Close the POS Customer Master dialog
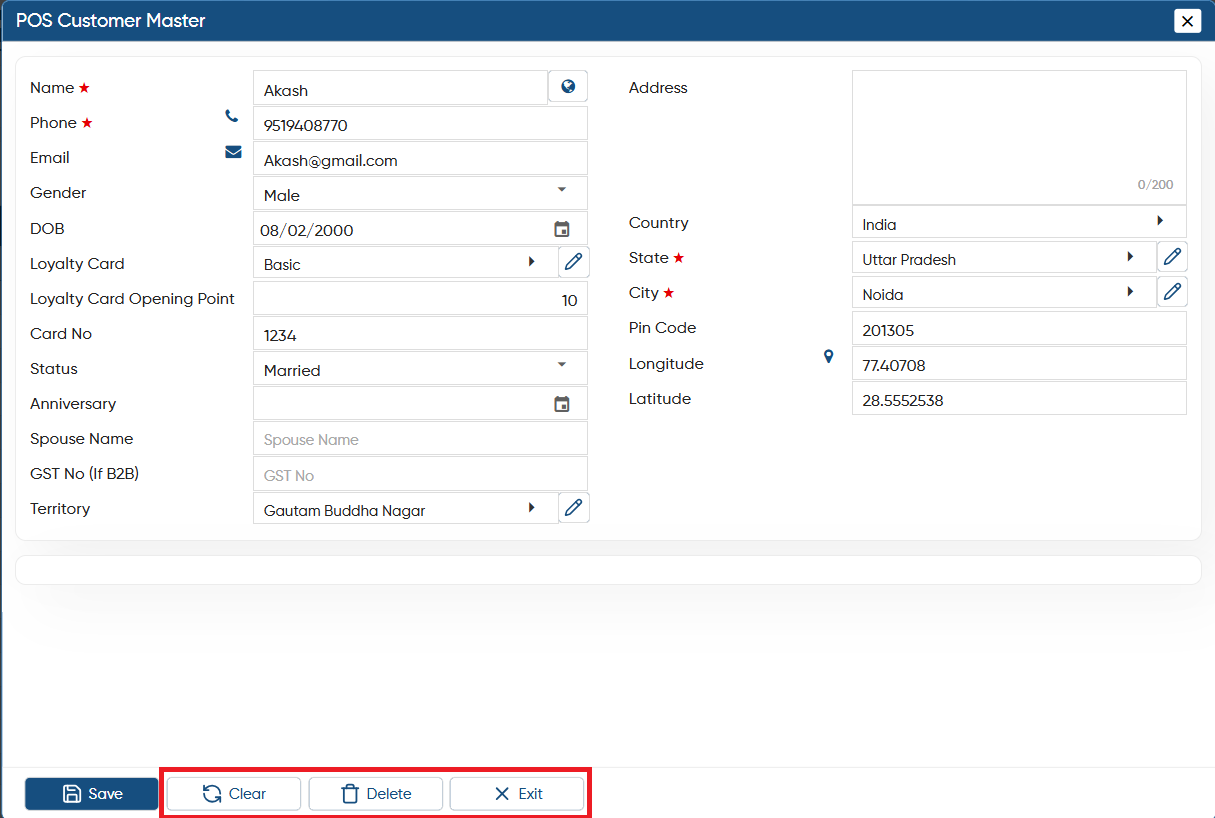The image size is (1215, 818). [1188, 20]
